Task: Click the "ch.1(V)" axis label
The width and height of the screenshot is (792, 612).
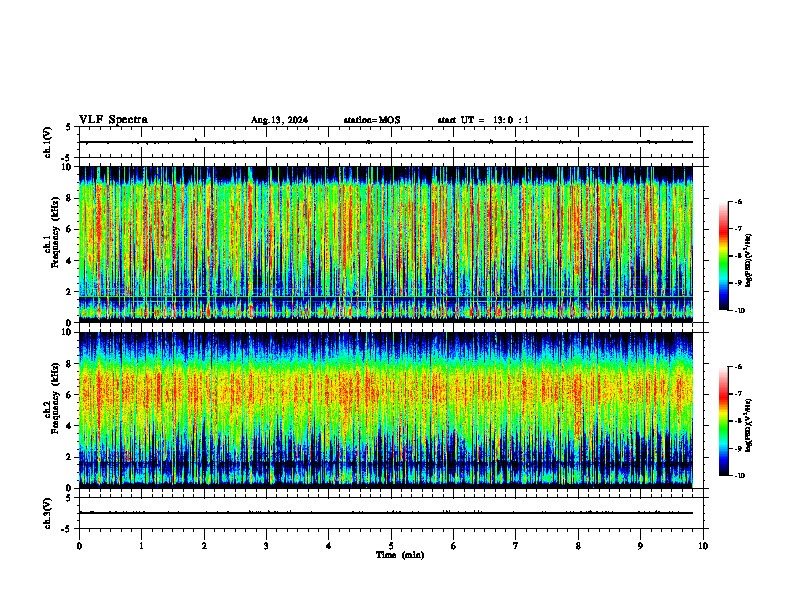Action: click(x=48, y=142)
